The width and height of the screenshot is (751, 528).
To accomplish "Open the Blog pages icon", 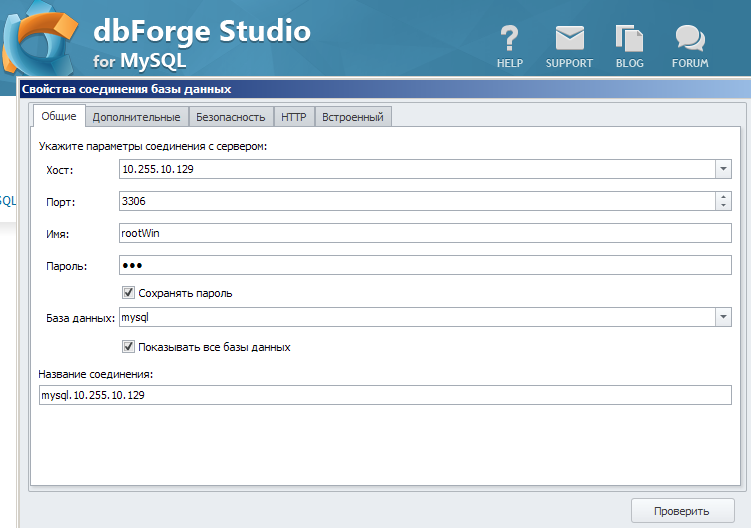I will tap(629, 38).
